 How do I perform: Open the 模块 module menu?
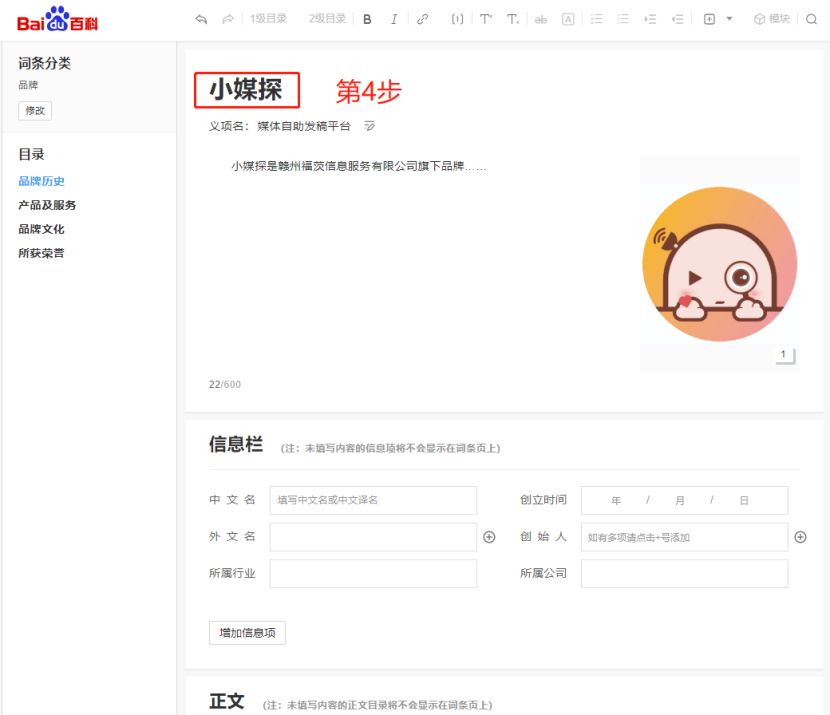click(772, 19)
